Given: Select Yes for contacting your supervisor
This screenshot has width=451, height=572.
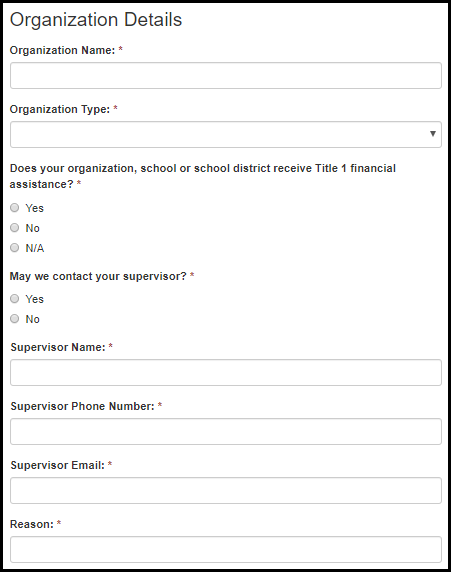Looking at the screenshot, I should (x=15, y=299).
